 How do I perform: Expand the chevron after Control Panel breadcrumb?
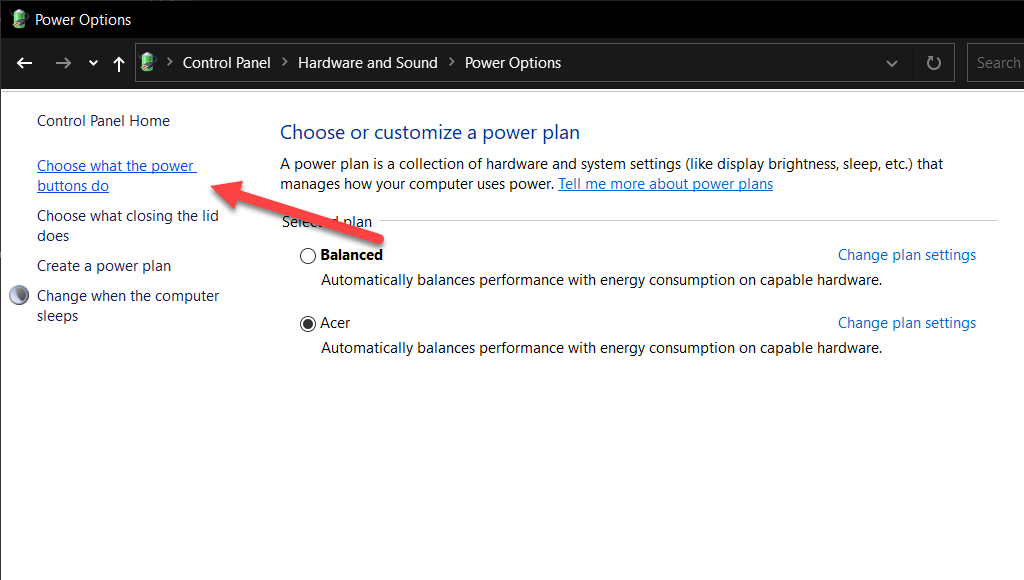coord(284,63)
